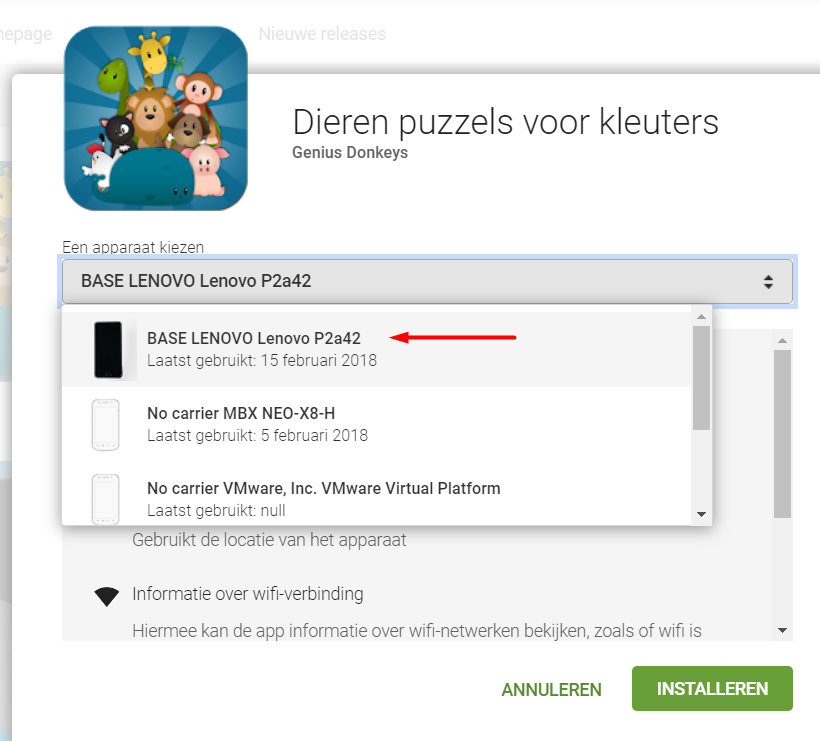Switch to the Nieuwe releases tab
820x741 pixels.
pyautogui.click(x=322, y=34)
